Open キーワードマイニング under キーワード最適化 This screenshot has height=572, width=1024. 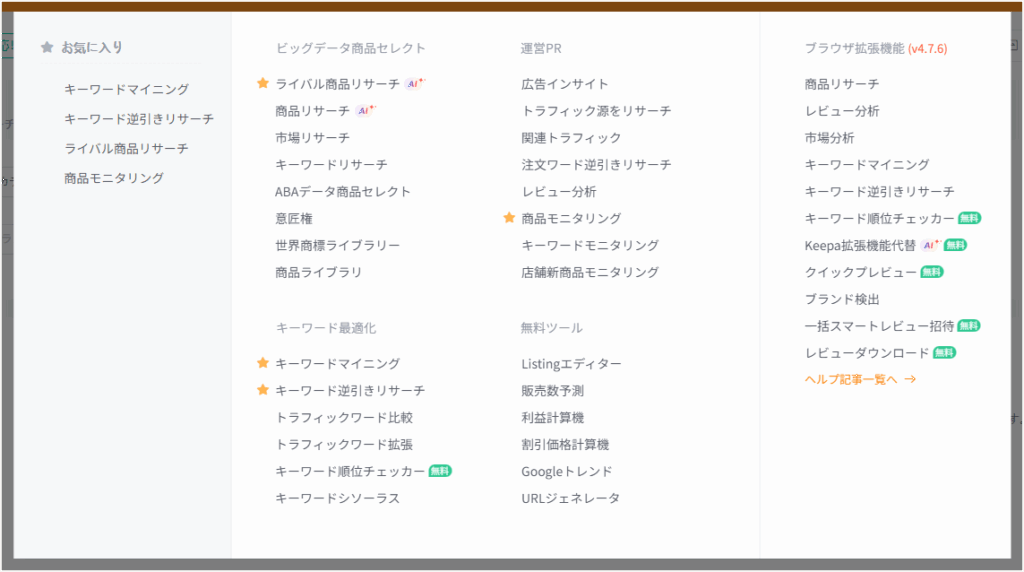[338, 363]
